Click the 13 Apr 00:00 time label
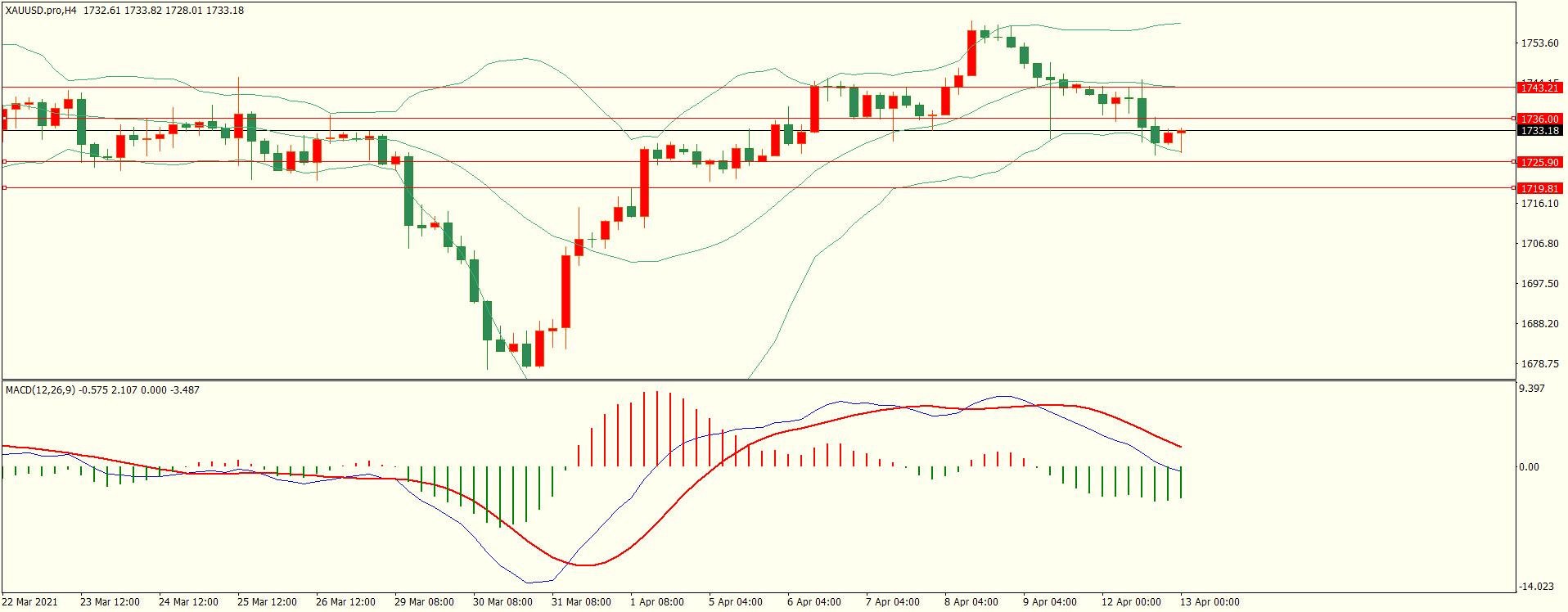Screen dimensions: 1568x612 1209,602
